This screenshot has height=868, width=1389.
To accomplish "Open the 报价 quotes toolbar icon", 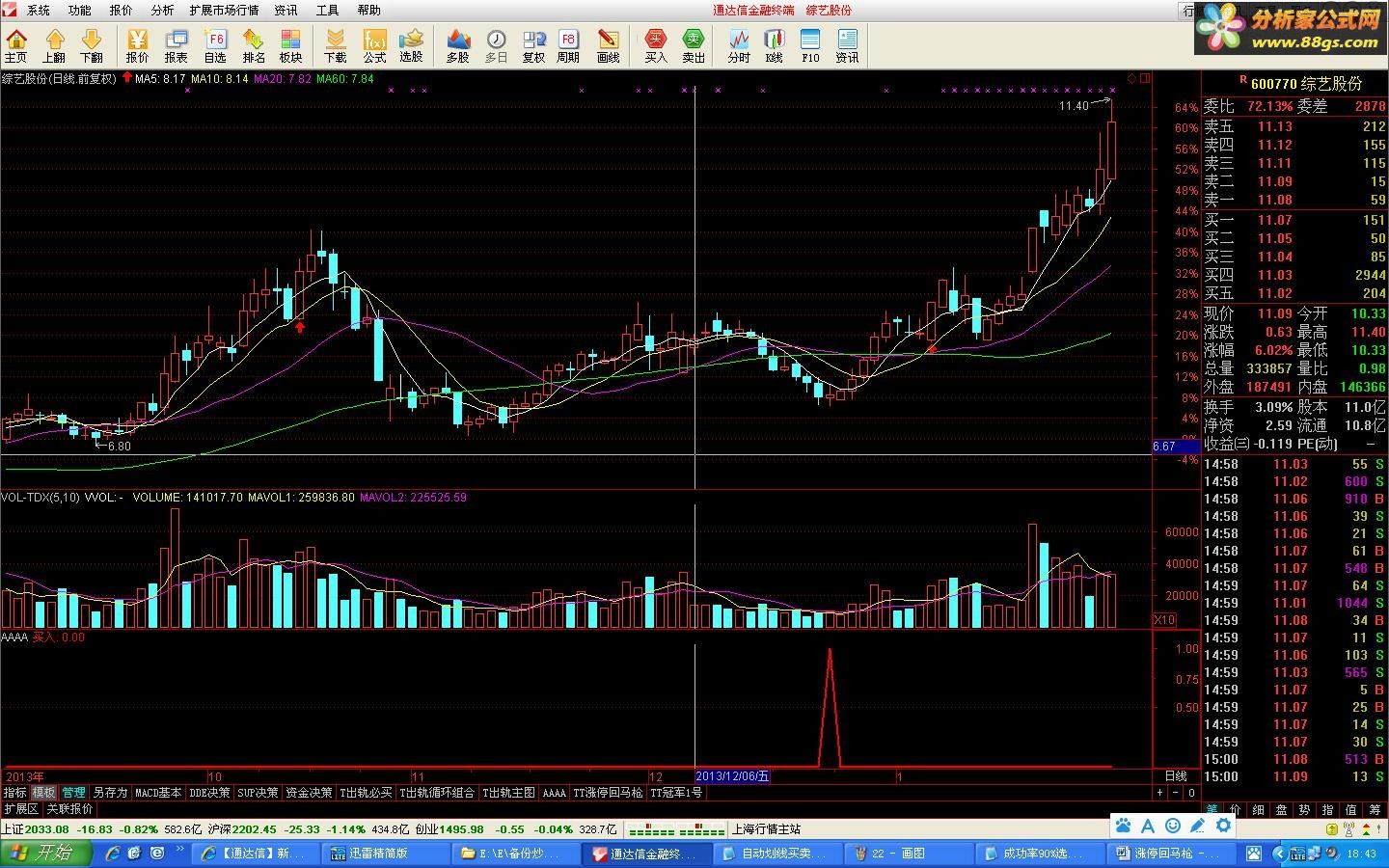I will (138, 45).
